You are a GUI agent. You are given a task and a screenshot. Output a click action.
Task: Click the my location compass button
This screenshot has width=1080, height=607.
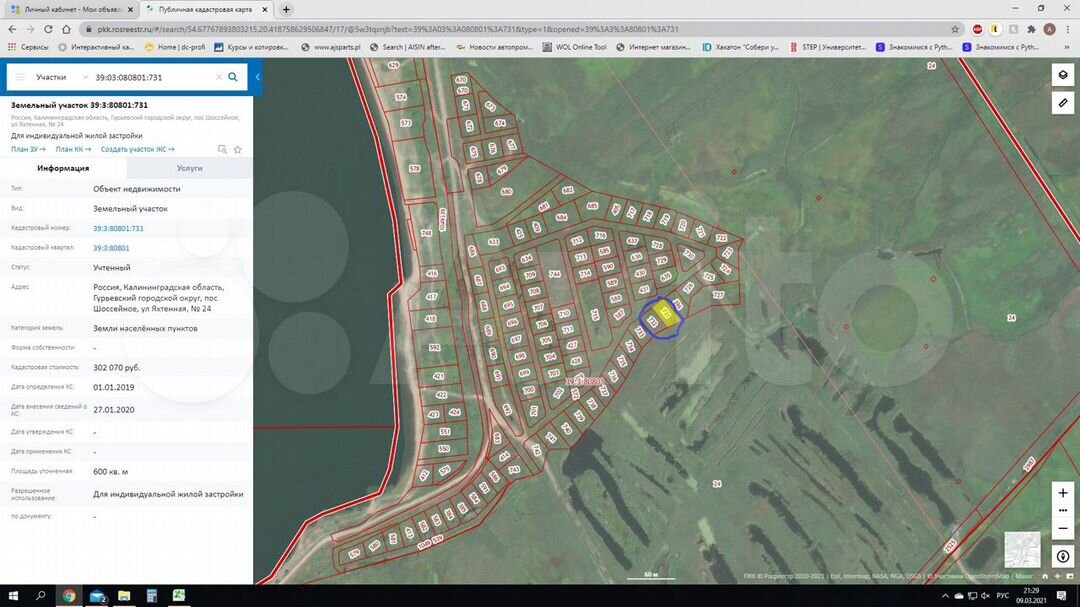[1062, 557]
